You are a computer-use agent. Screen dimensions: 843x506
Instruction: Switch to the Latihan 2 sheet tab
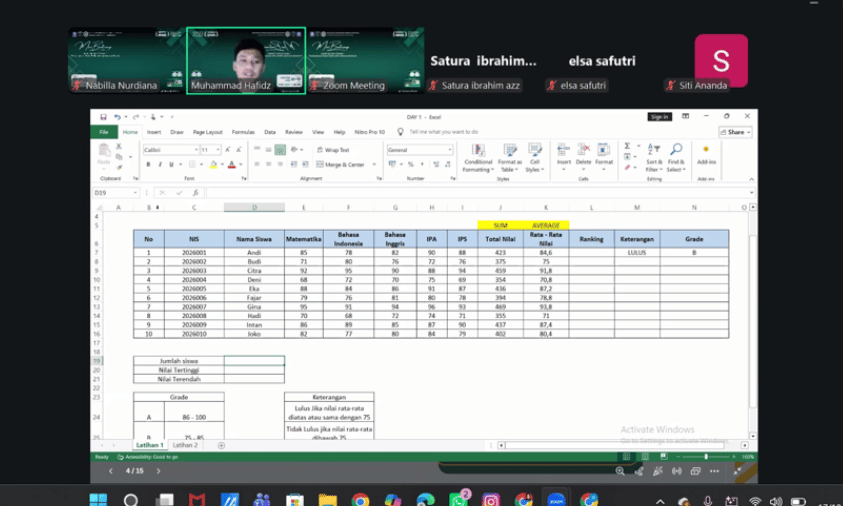[185, 445]
